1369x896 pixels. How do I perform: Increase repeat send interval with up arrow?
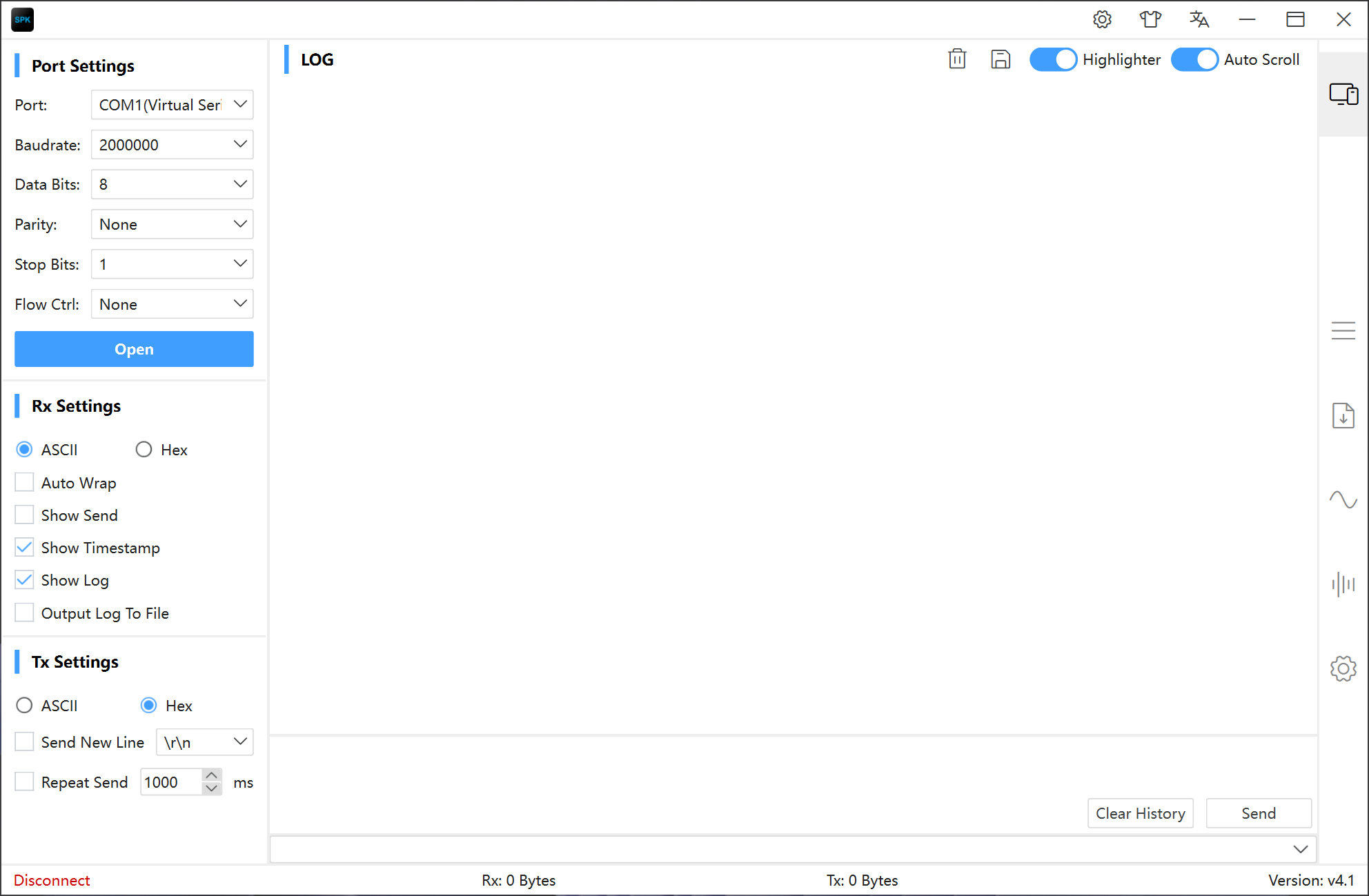(x=212, y=775)
